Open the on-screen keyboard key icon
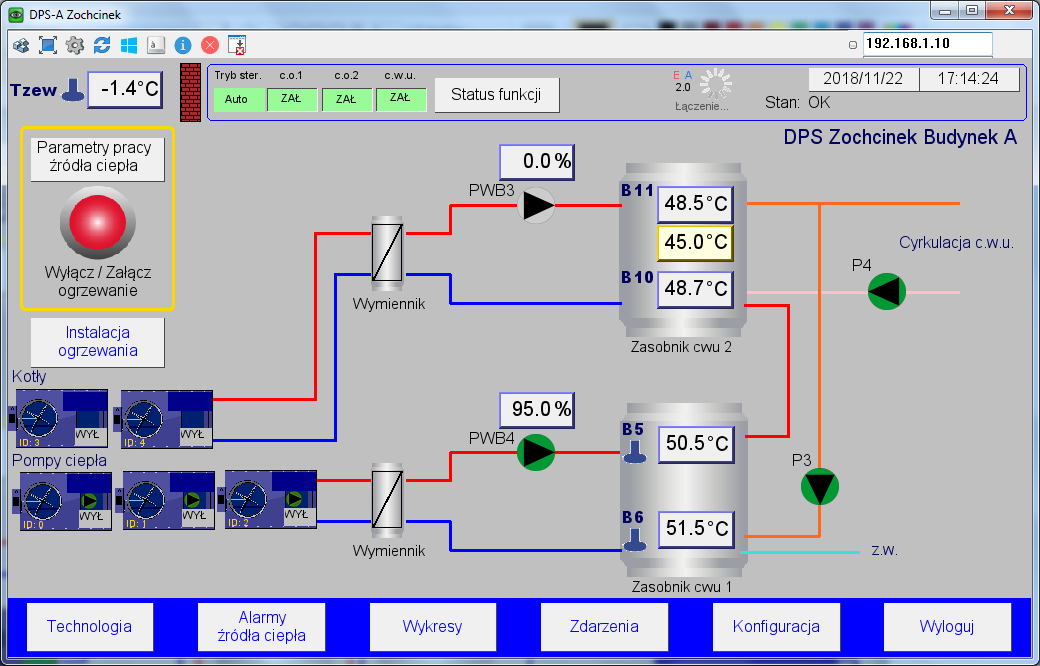Screen dimensions: 1040x666 (155, 45)
